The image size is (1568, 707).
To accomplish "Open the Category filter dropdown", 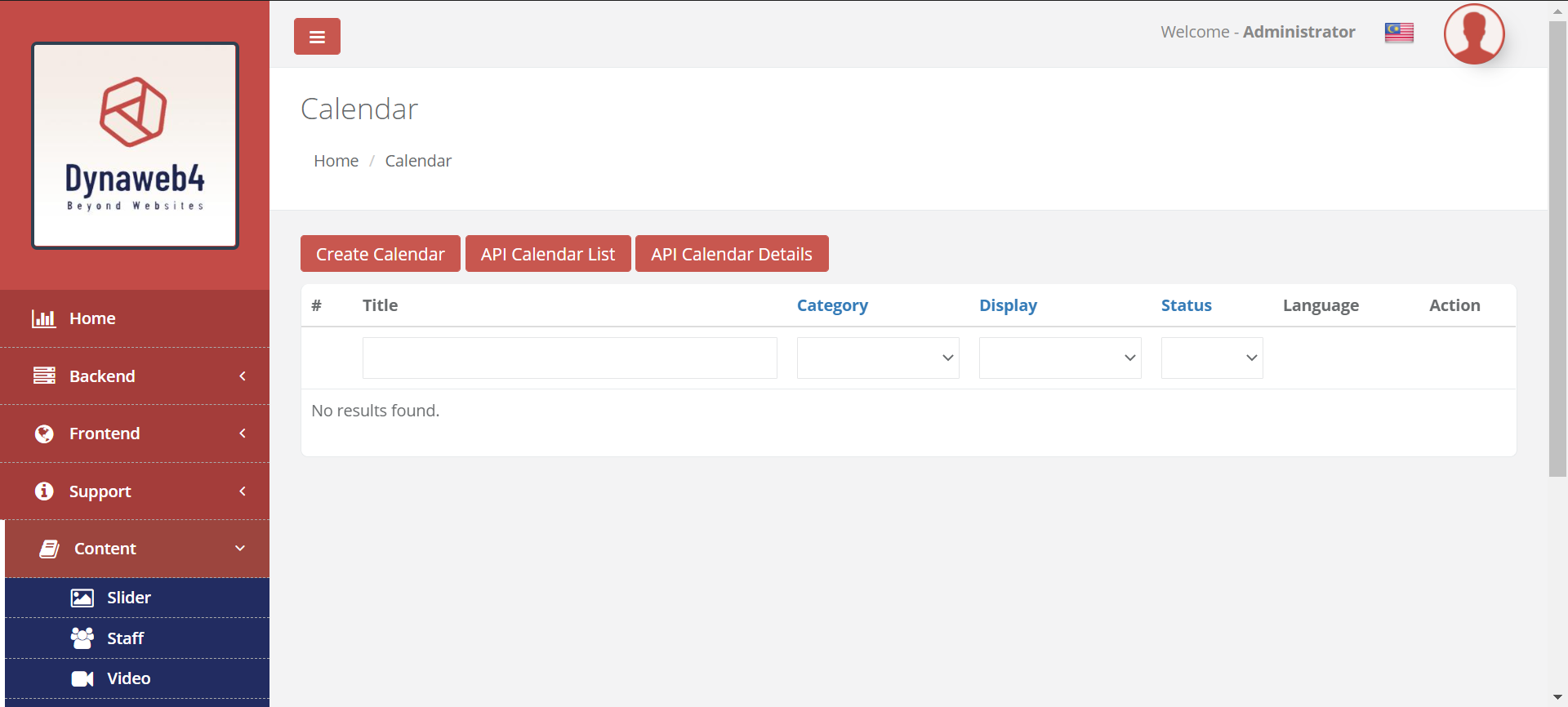I will click(877, 358).
